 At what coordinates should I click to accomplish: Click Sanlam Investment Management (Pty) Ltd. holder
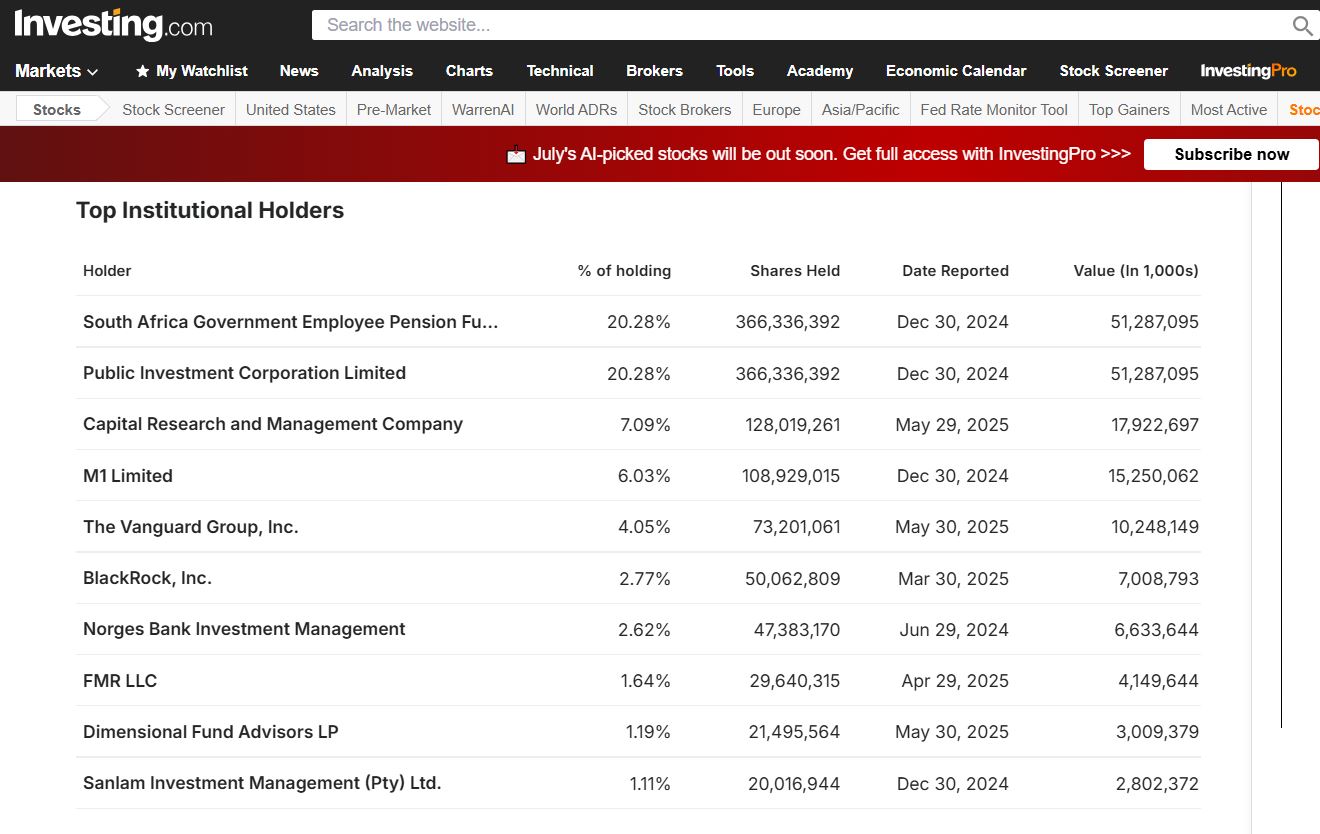[x=262, y=783]
